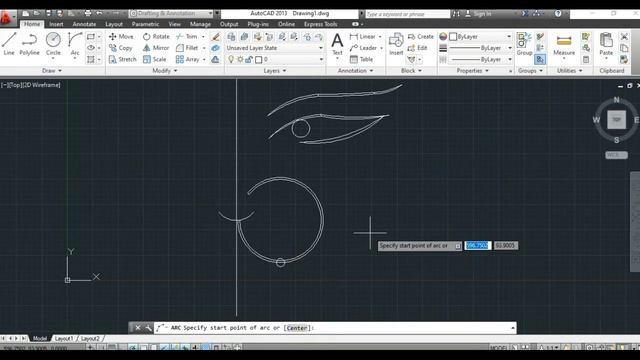This screenshot has width=640, height=360.
Task: Toggle layer 0 lock icon
Action: [249, 59]
